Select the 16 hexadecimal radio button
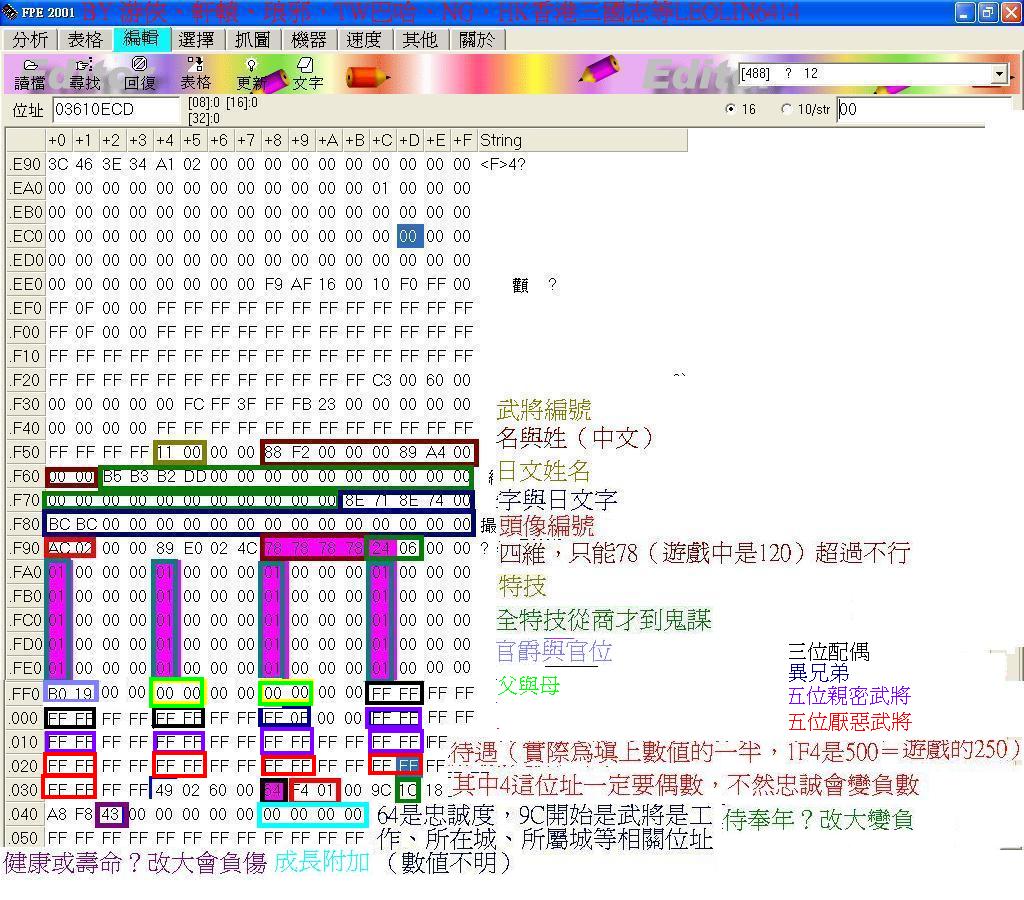Image resolution: width=1024 pixels, height=900 pixels. (x=730, y=109)
